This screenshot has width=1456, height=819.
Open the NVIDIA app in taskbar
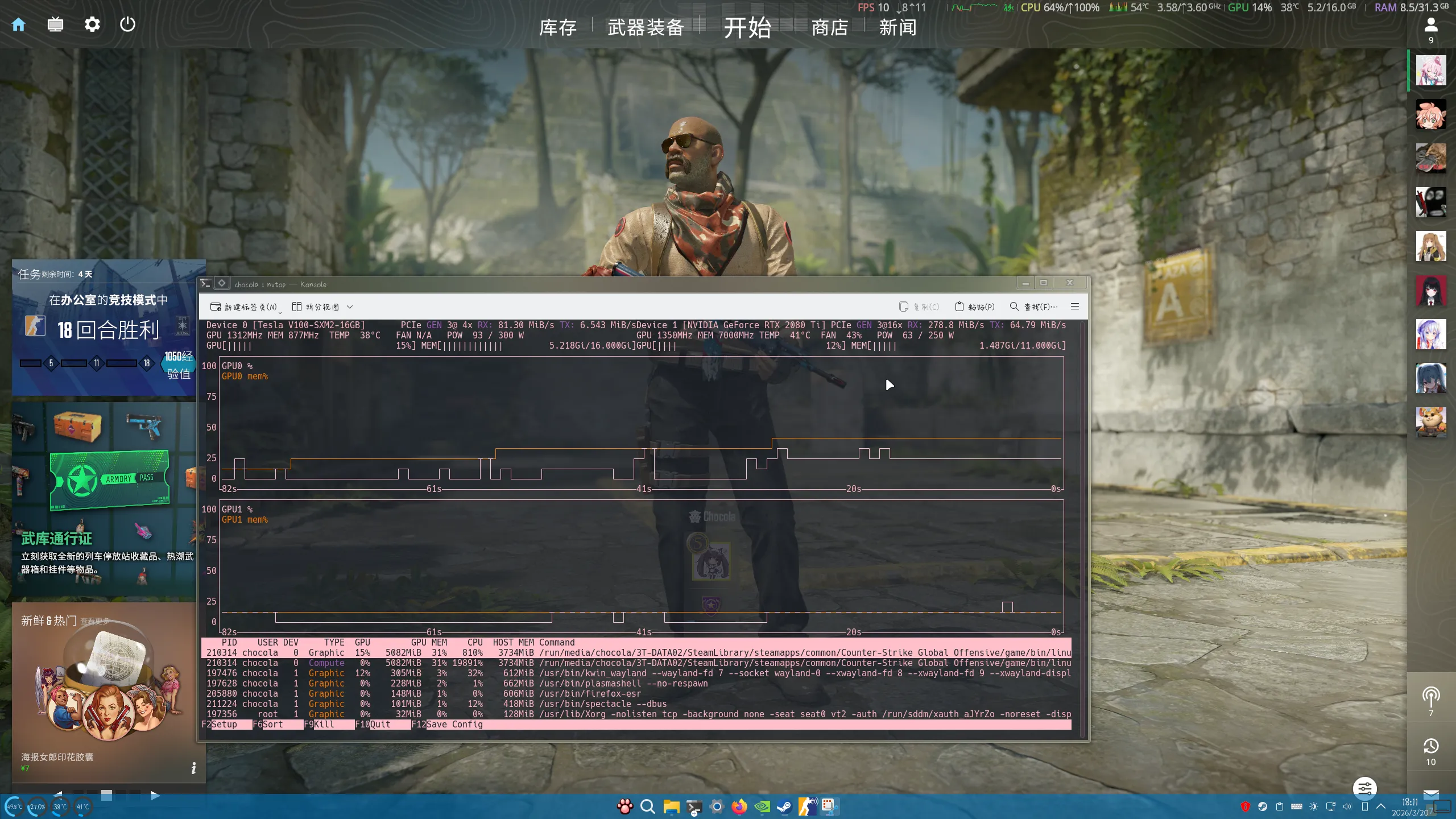(762, 806)
